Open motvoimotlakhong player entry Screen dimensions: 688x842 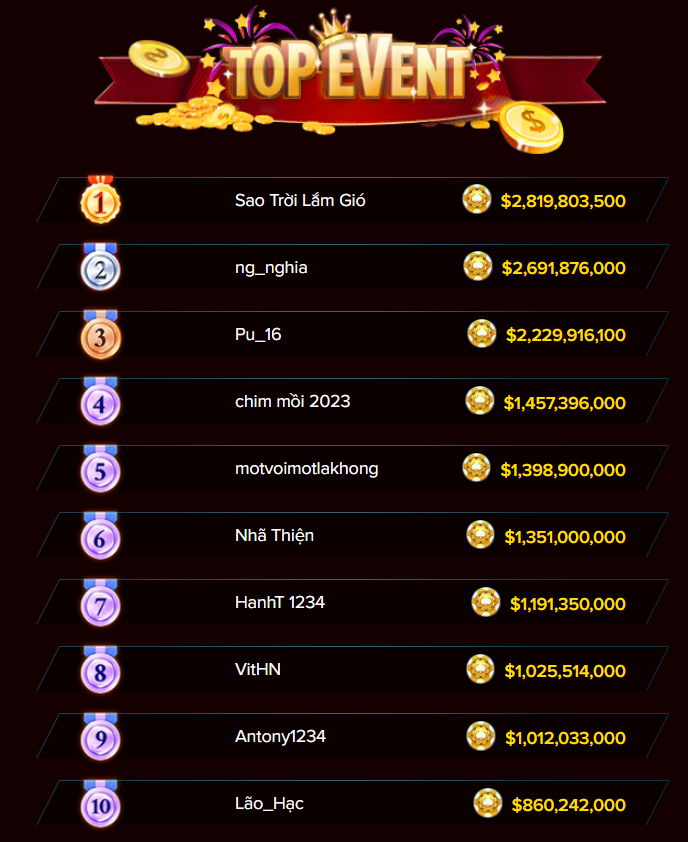pos(307,468)
